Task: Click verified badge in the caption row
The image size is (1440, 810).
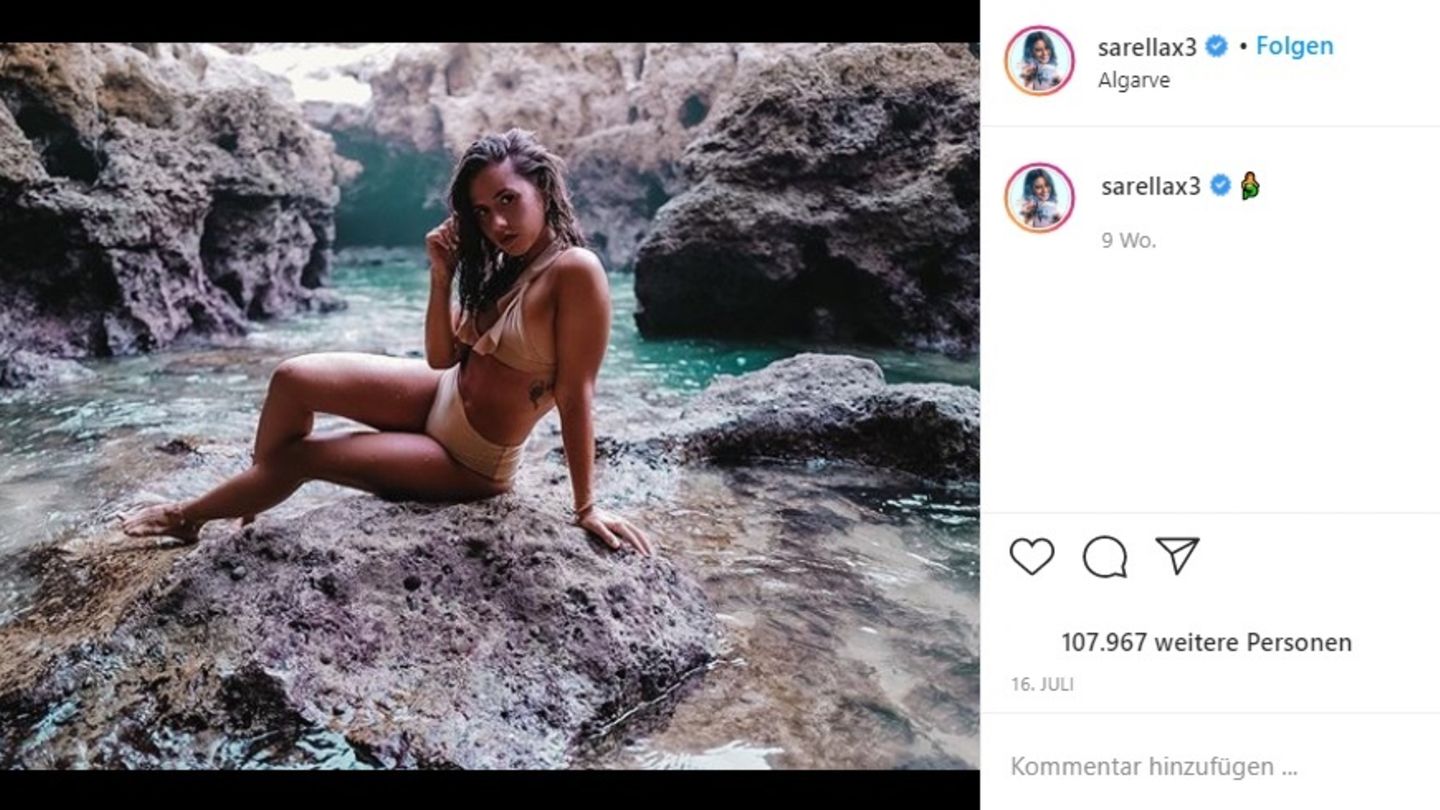Action: [x=1220, y=185]
